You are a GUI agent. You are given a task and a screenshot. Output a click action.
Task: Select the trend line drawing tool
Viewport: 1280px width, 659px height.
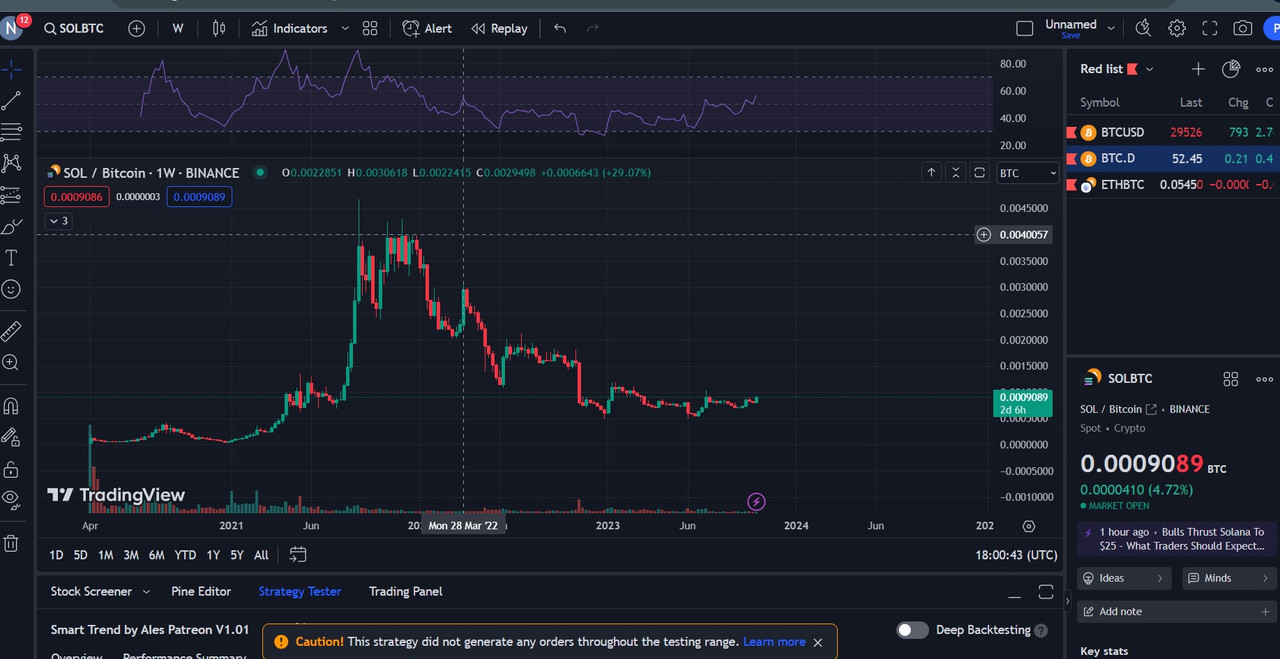click(x=11, y=100)
